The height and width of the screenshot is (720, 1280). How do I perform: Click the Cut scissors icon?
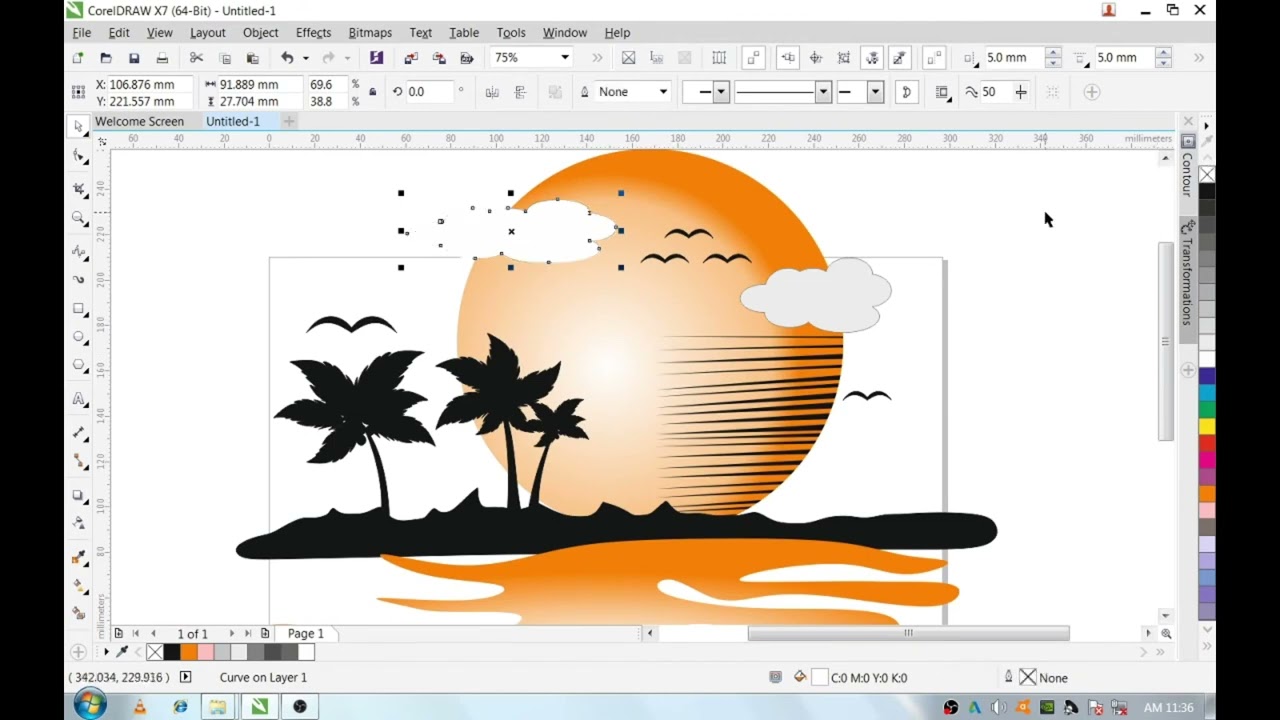(197, 58)
